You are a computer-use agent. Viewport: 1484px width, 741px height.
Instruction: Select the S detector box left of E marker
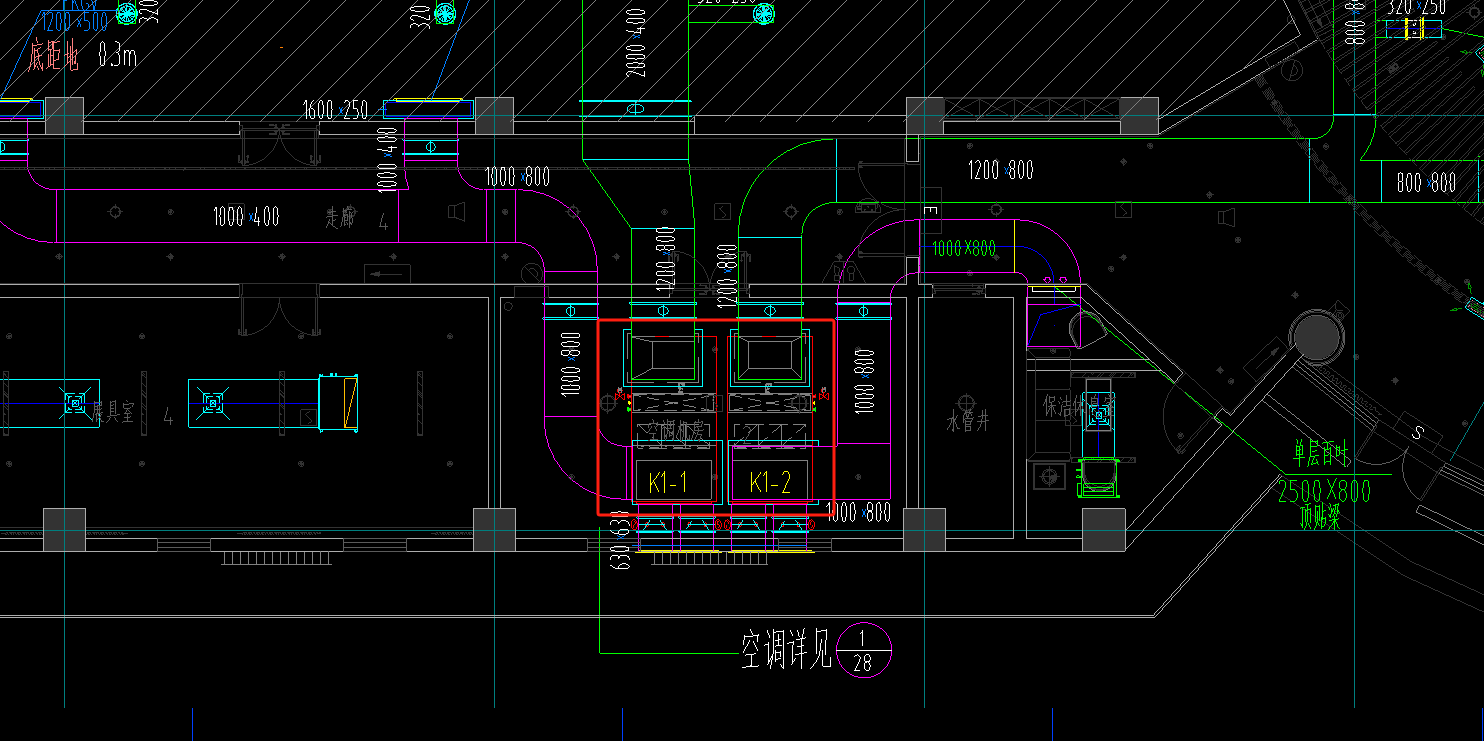coord(724,212)
